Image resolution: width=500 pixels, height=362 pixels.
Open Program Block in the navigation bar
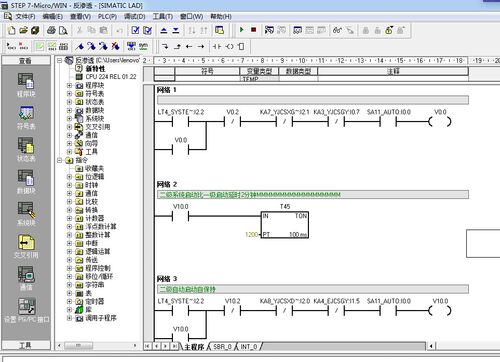click(26, 85)
